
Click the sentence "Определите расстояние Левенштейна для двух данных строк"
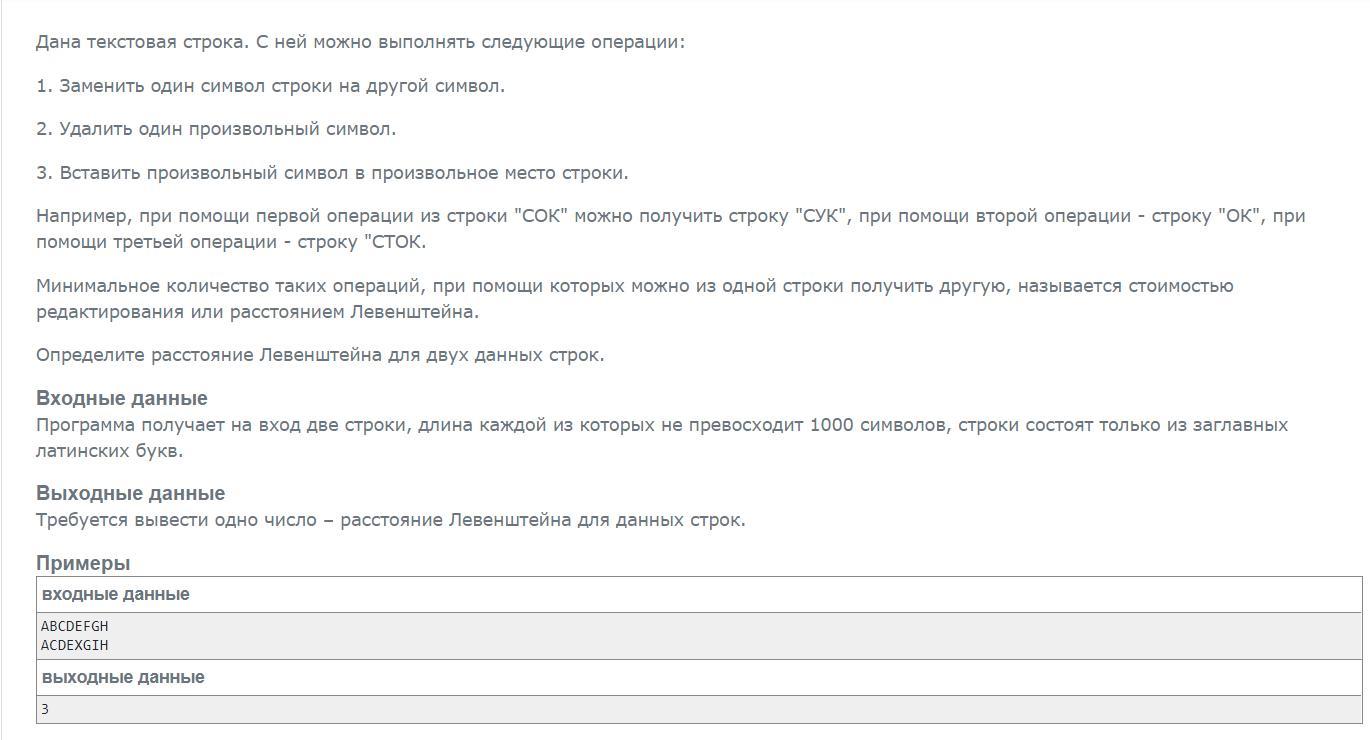320,355
